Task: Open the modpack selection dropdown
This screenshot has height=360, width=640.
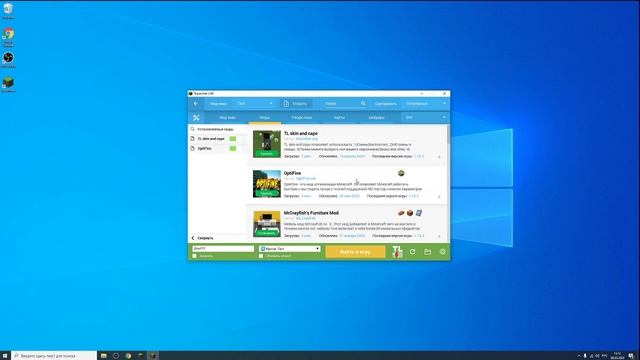Action: [254, 104]
